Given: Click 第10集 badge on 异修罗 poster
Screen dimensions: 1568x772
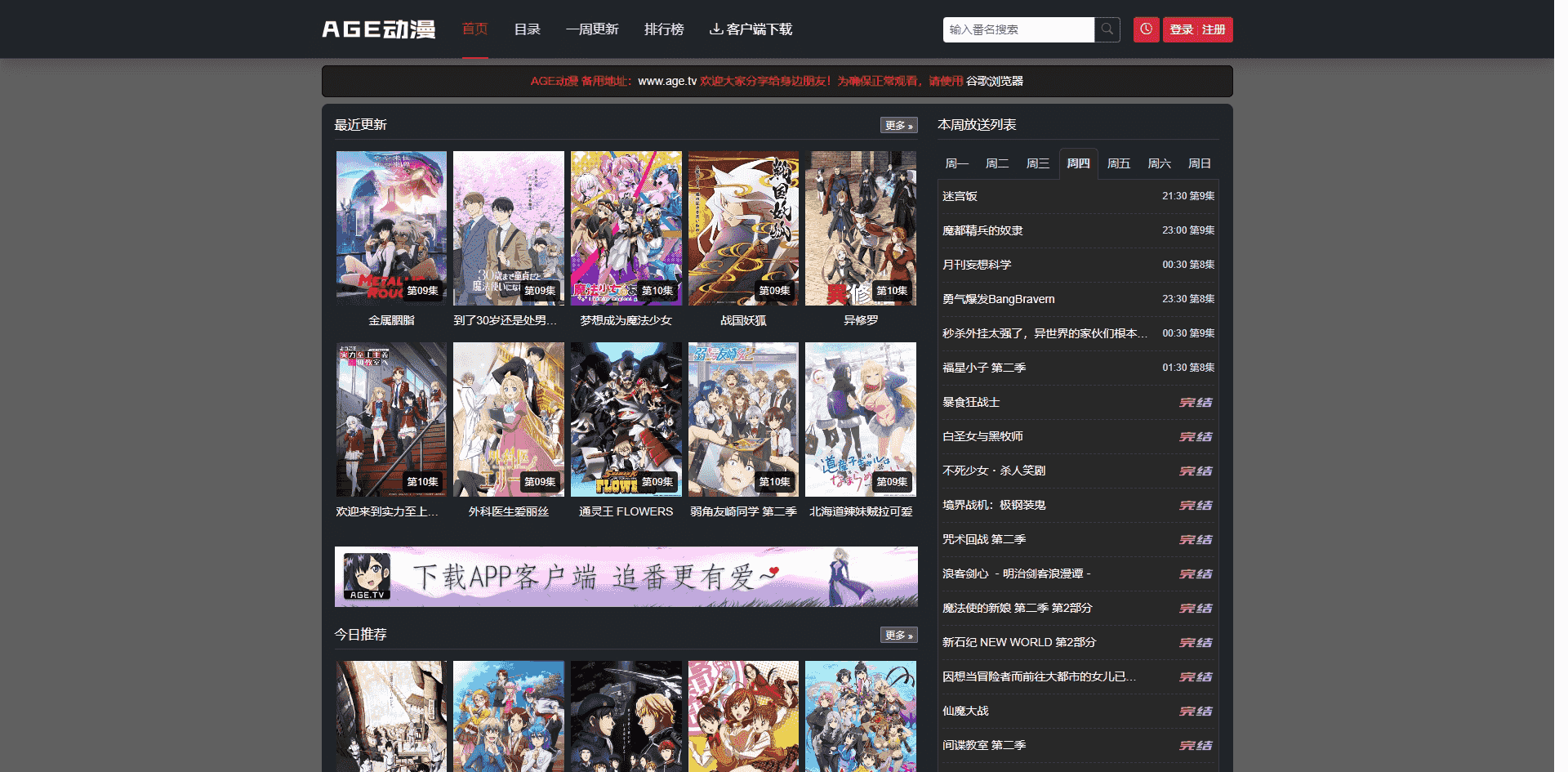Looking at the screenshot, I should pyautogui.click(x=892, y=291).
